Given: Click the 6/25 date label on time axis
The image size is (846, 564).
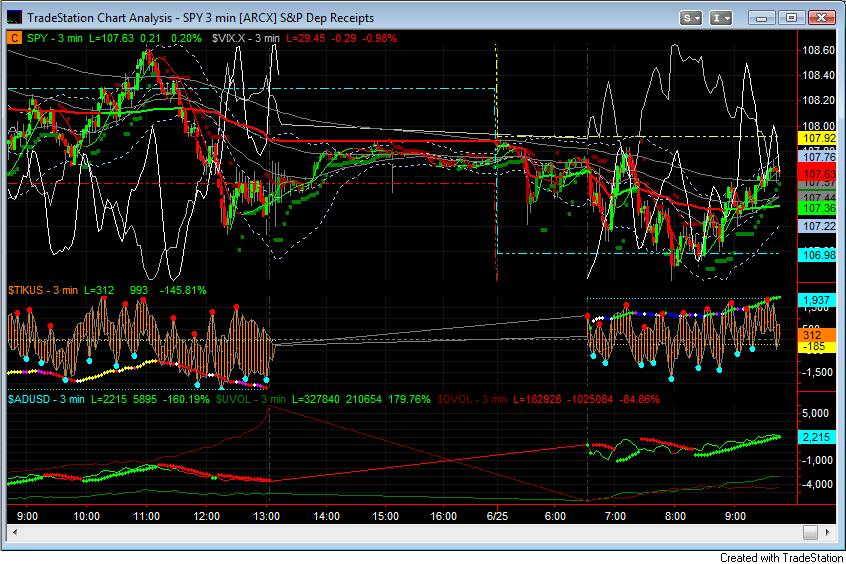Looking at the screenshot, I should click(x=497, y=516).
